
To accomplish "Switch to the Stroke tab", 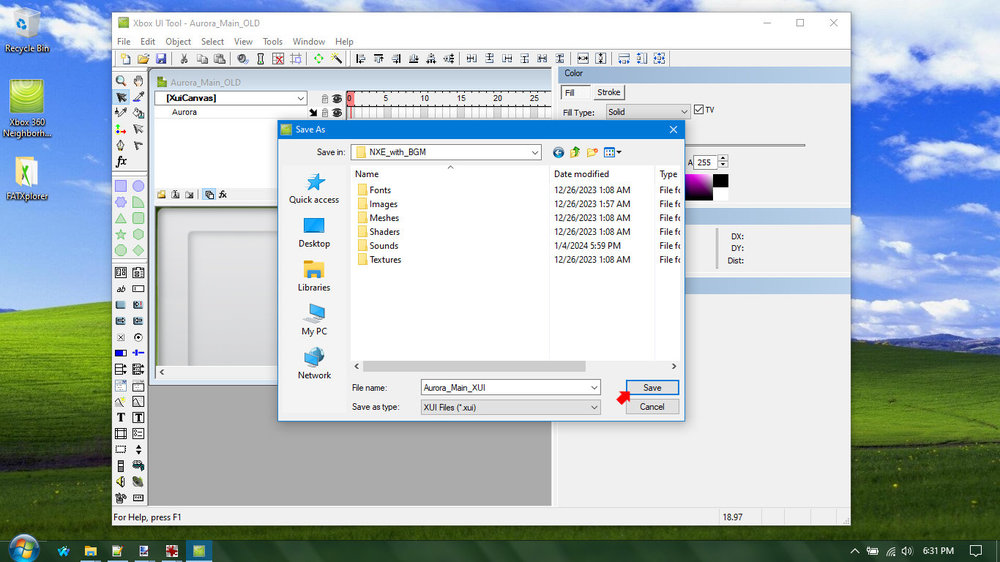I will [608, 92].
